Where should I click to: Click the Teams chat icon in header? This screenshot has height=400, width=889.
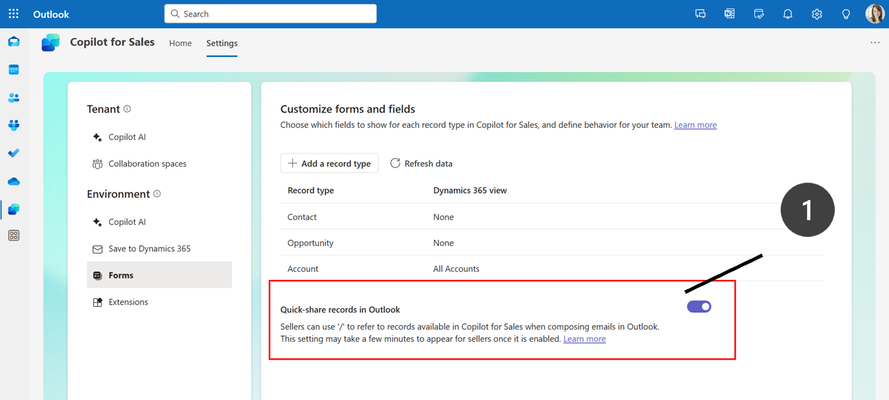click(x=700, y=14)
